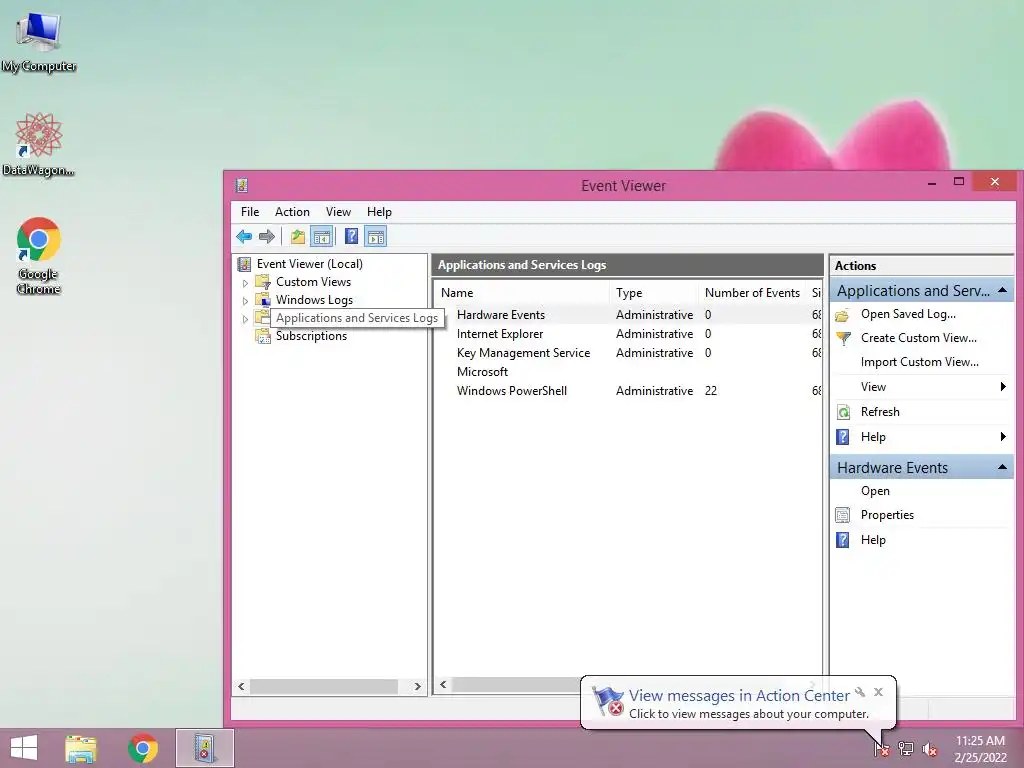Click Import Custom View... action
Viewport: 1024px width, 768px height.
click(920, 362)
